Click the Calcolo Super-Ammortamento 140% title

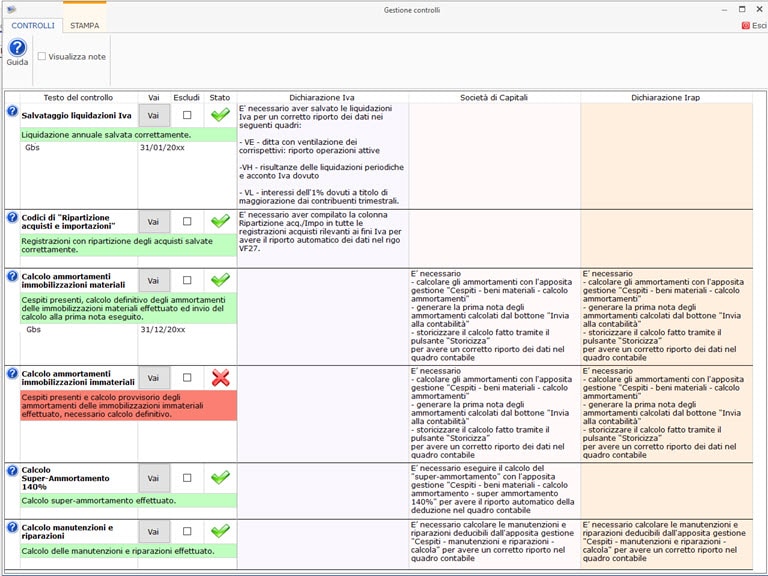[x=65, y=478]
